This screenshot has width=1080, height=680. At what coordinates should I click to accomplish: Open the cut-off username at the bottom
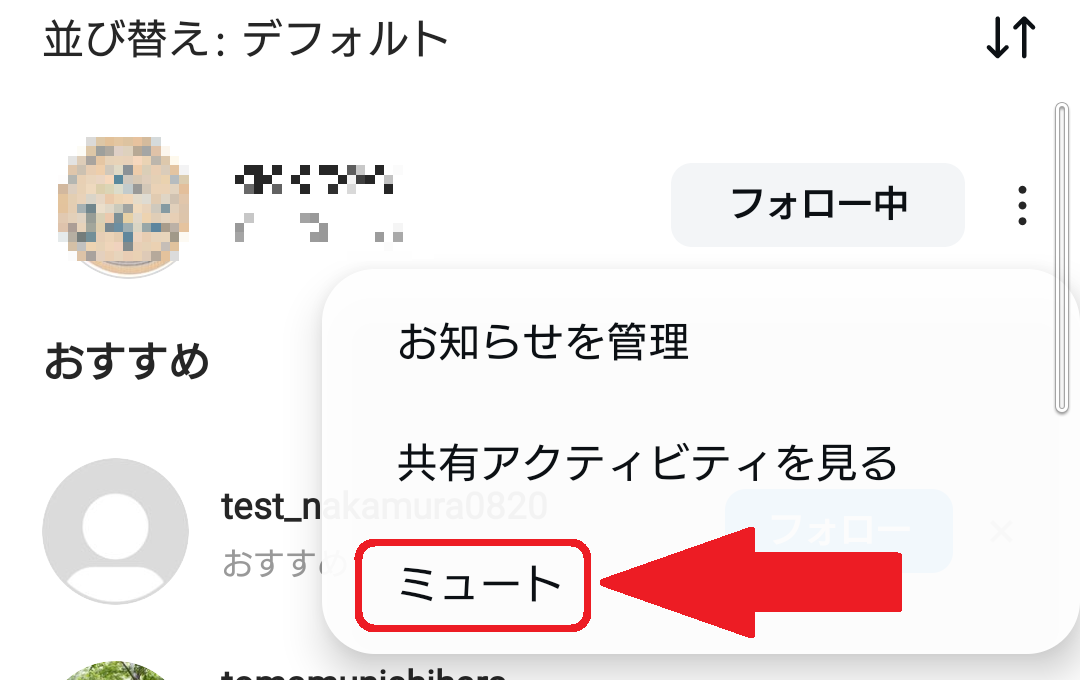pyautogui.click(x=364, y=674)
